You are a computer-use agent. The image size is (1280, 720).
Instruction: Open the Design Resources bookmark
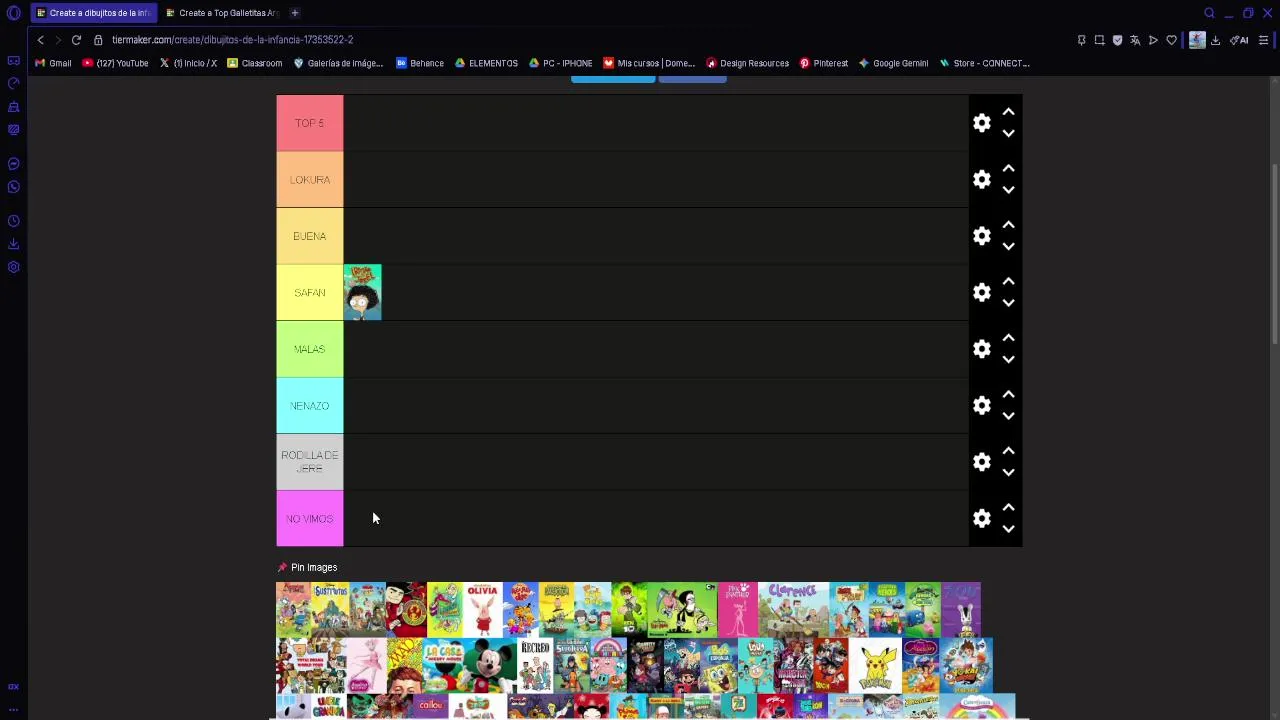click(x=748, y=63)
